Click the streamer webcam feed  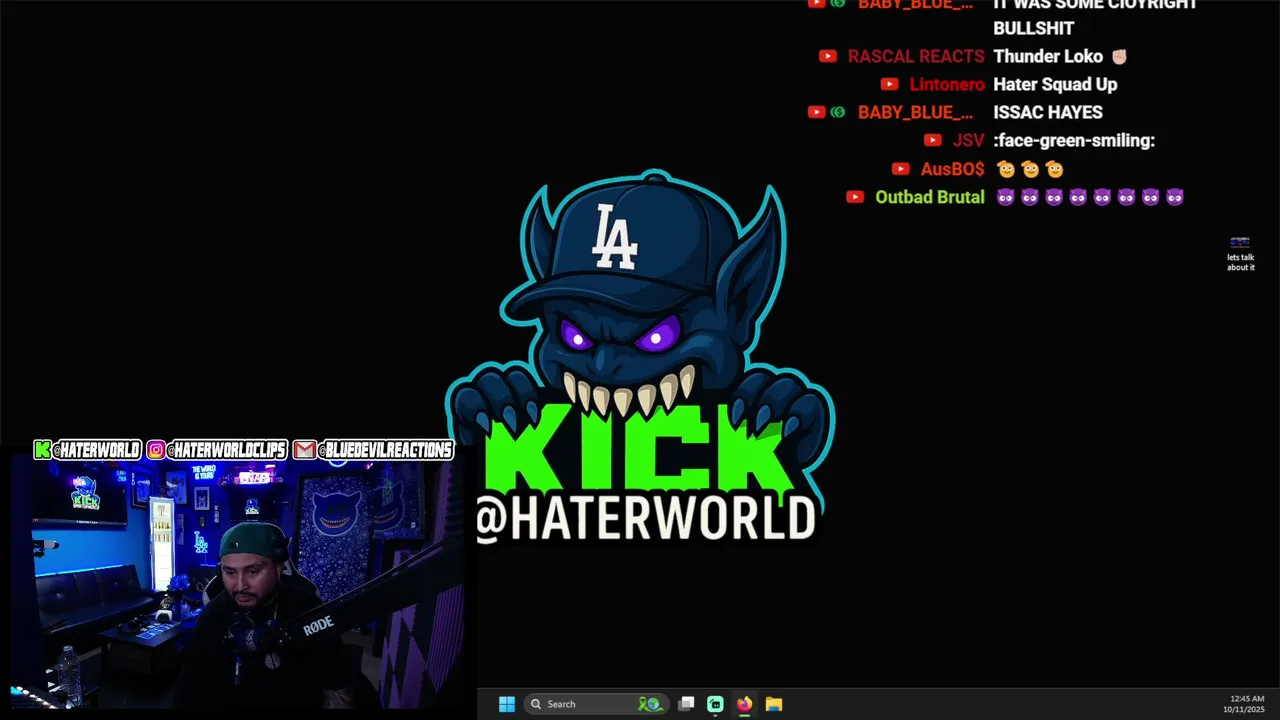237,586
